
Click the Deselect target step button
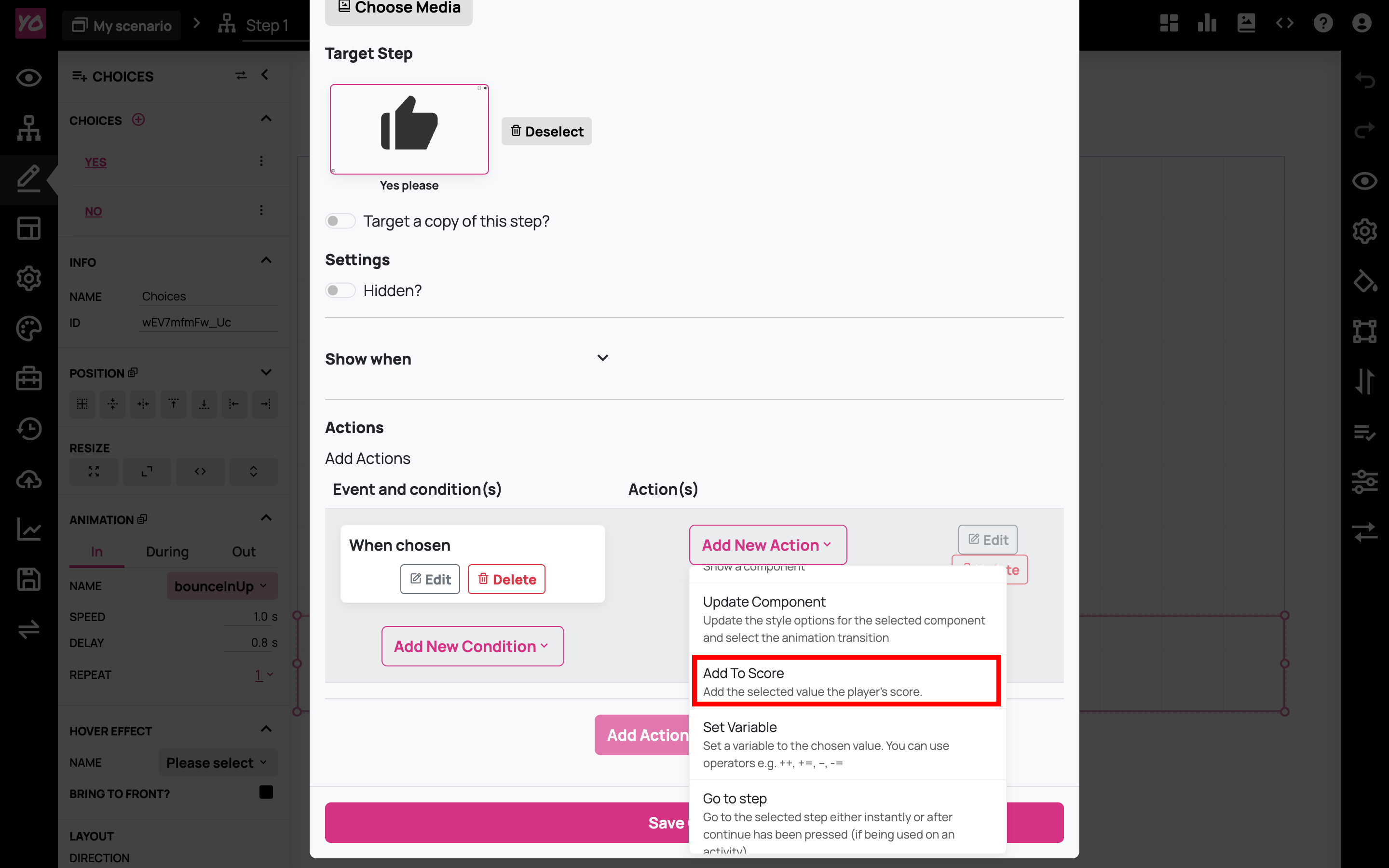click(546, 132)
